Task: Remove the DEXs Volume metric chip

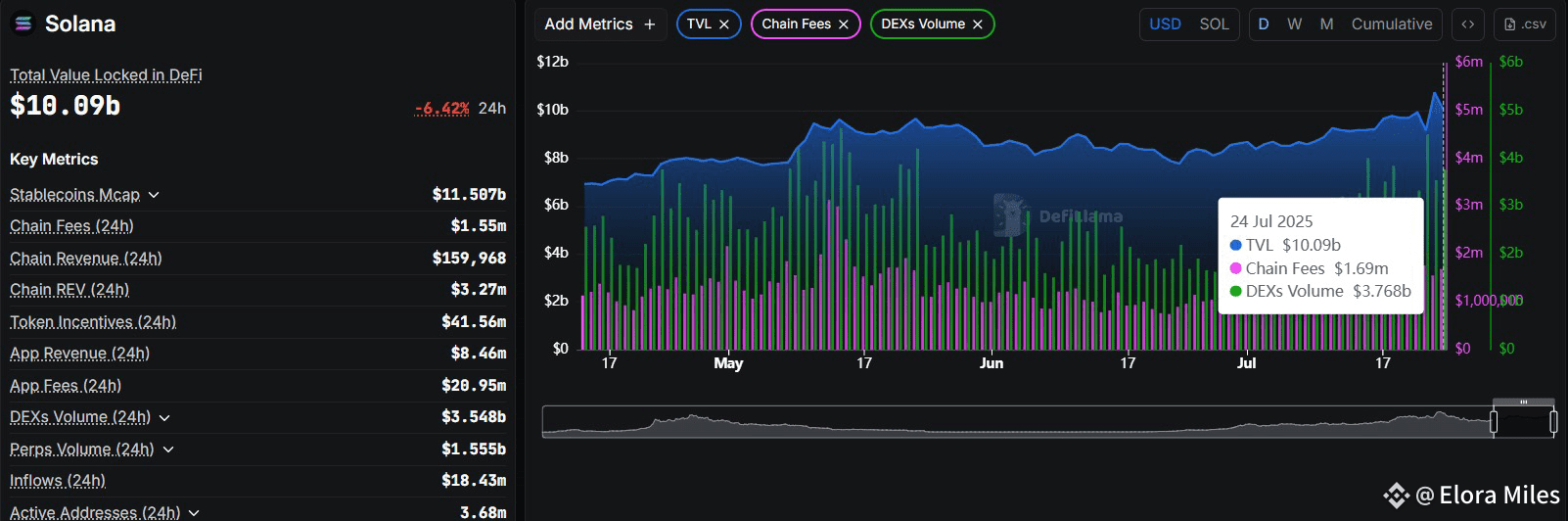Action: 977,24
